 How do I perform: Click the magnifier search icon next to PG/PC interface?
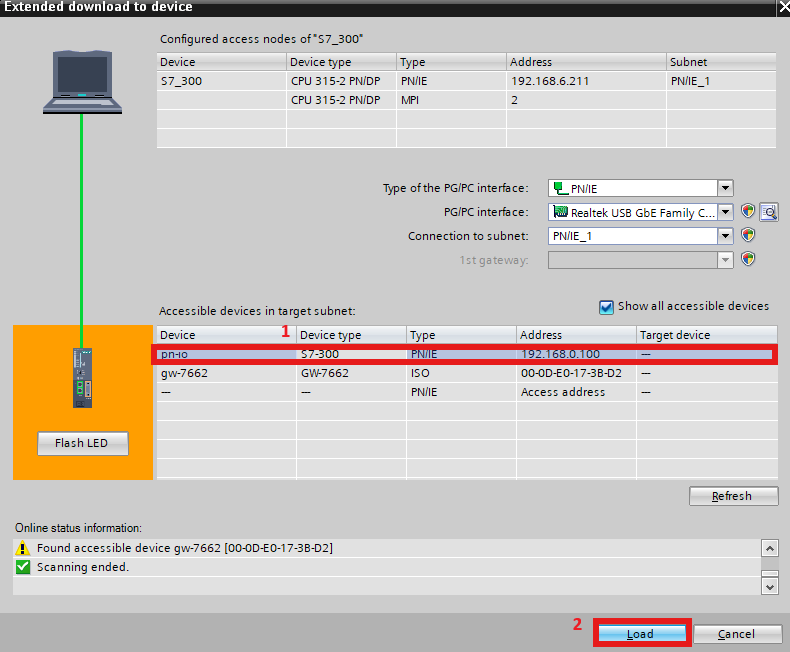click(x=768, y=212)
